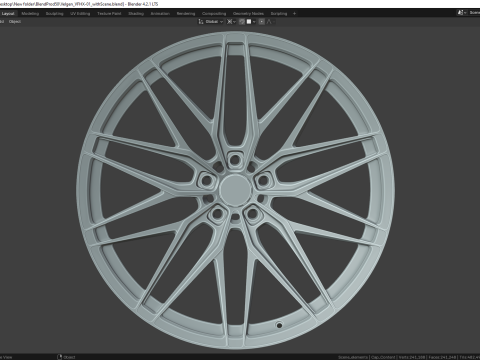480x360 pixels.
Task: Open the Transform Pivot Point menu
Action: tap(231, 22)
